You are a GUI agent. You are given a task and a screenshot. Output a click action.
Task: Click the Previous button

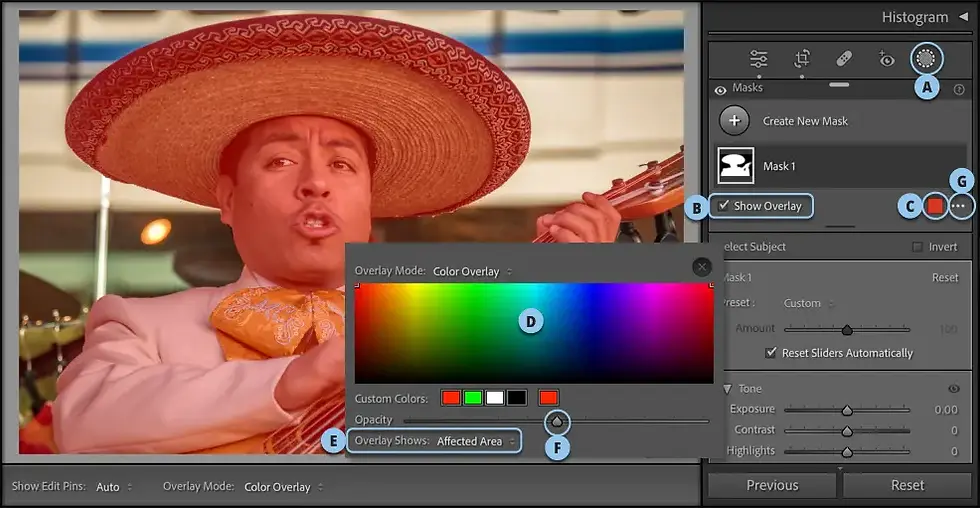point(772,485)
